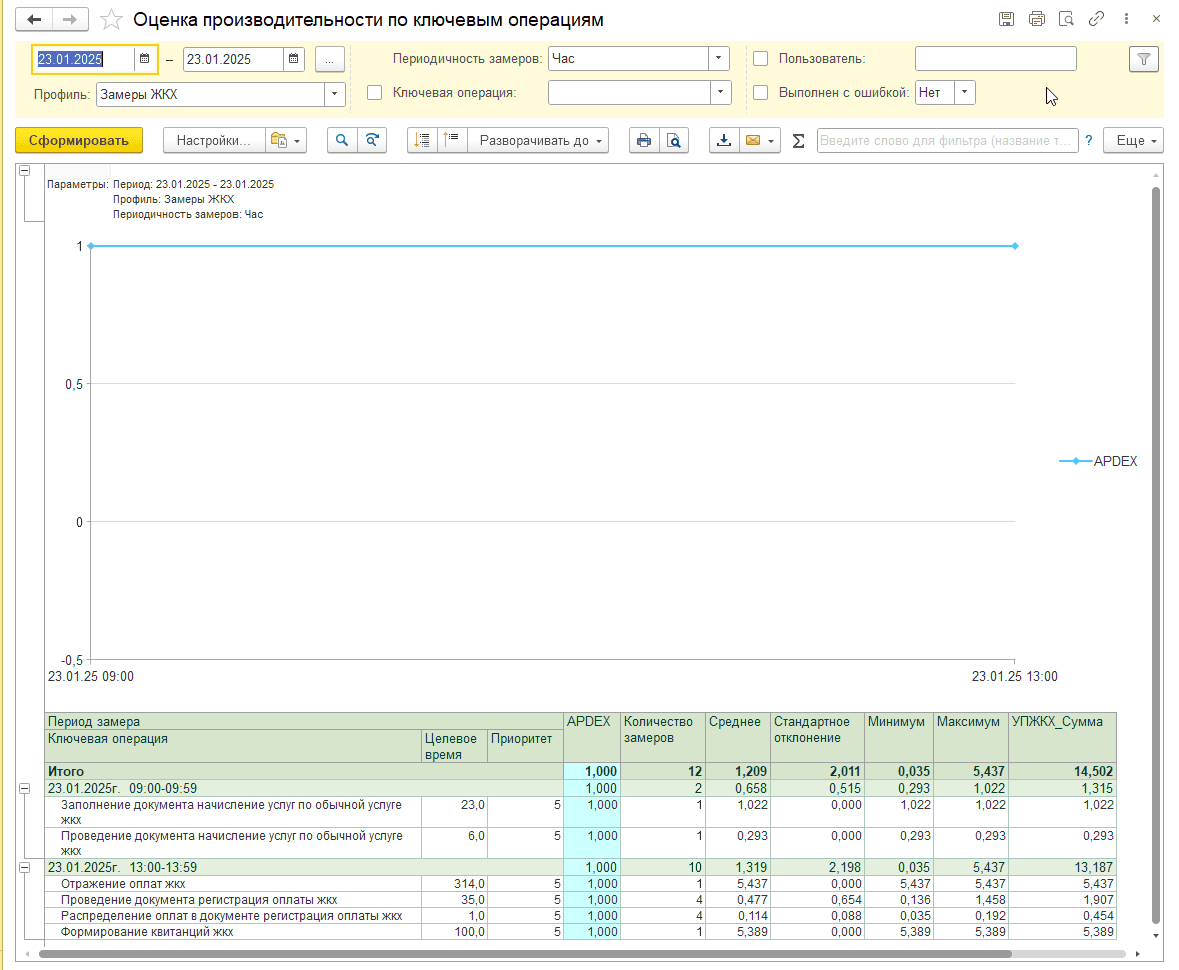The height and width of the screenshot is (970, 1179).
Task: Click the send by email envelope icon
Action: point(753,141)
